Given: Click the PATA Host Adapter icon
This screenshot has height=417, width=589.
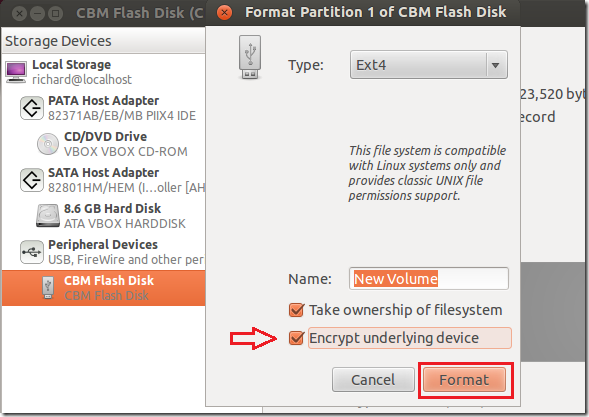Looking at the screenshot, I should 32,108.
